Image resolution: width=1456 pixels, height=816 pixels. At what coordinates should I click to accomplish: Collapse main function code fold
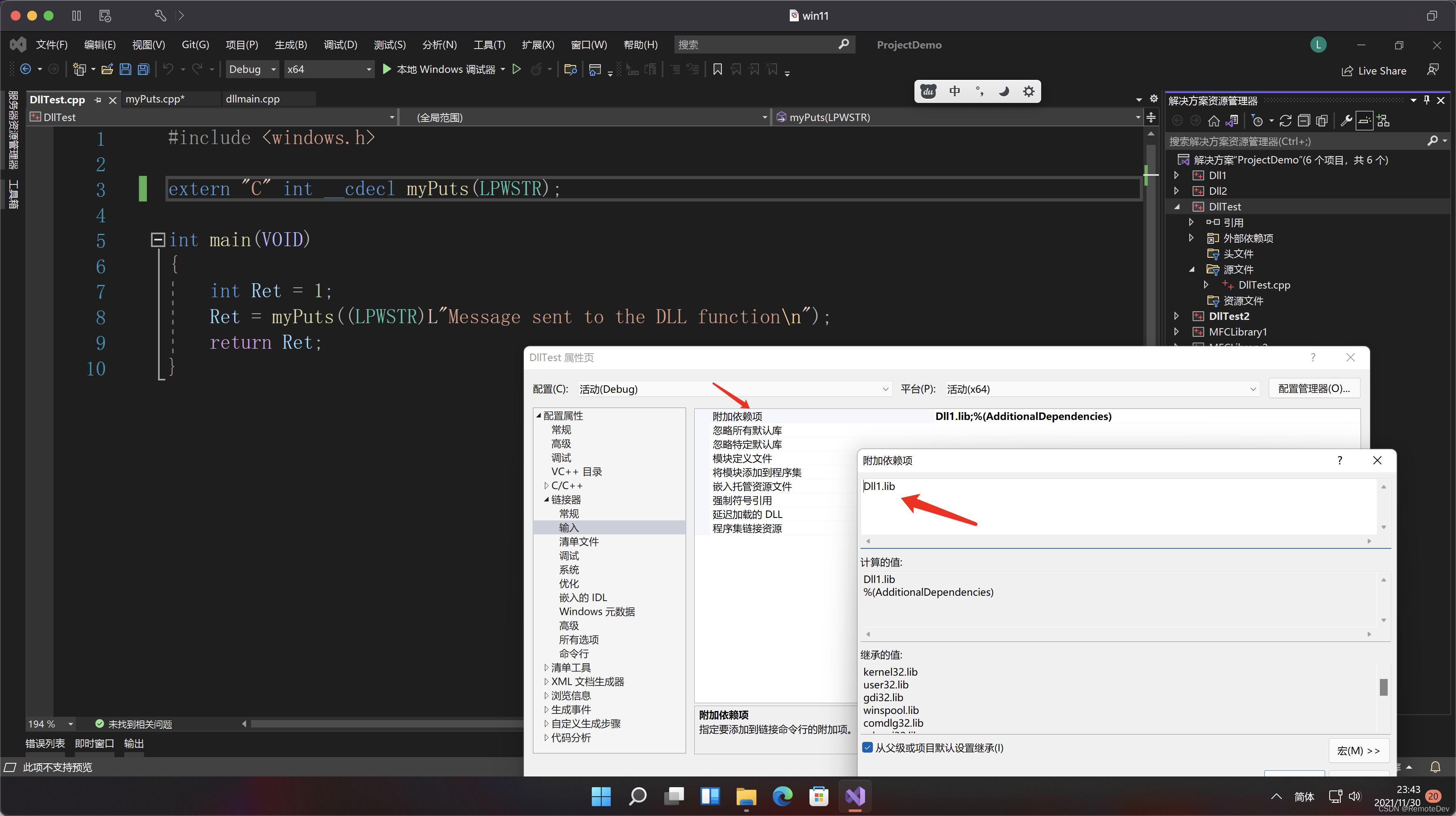coord(158,240)
